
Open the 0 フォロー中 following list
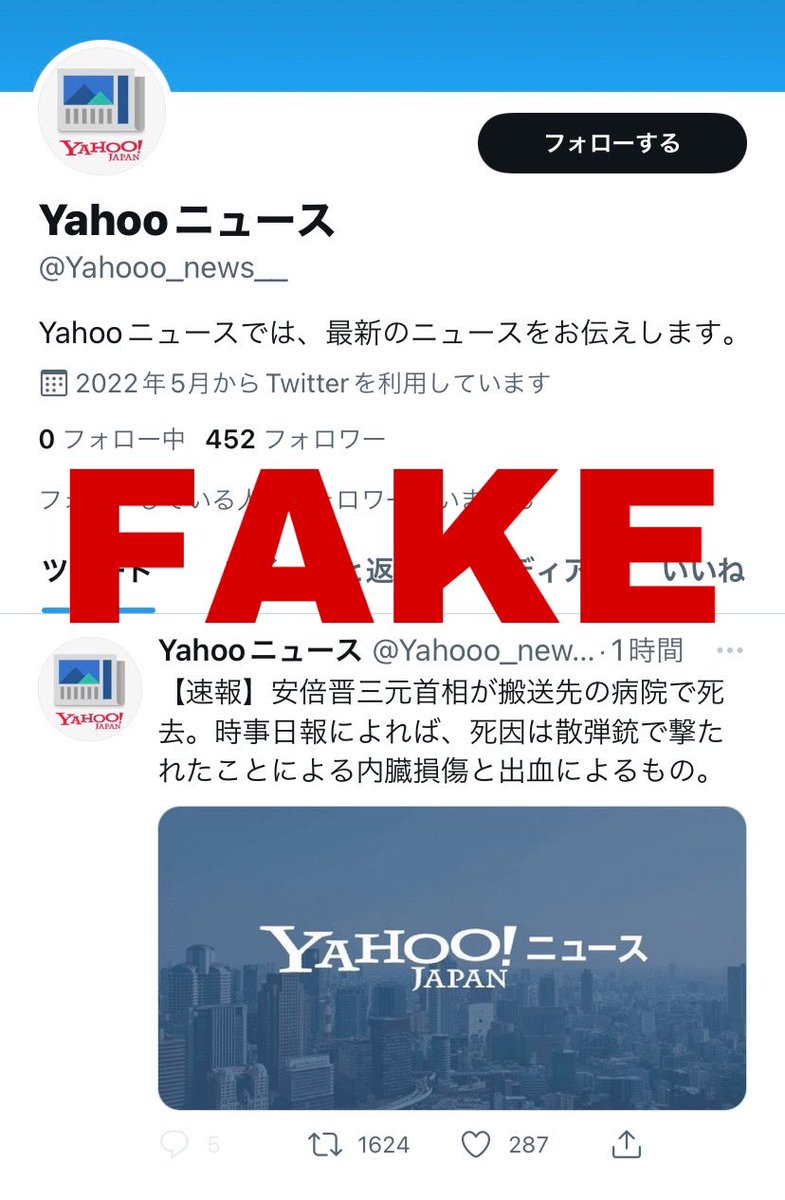pyautogui.click(x=112, y=439)
